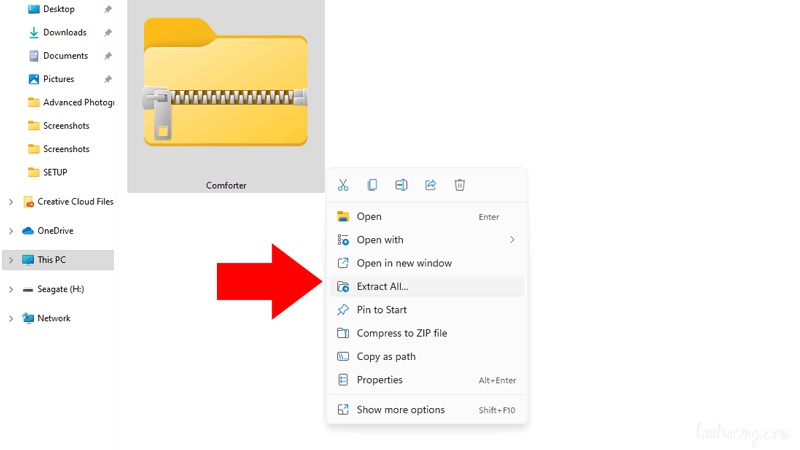Click the Seagate drive icon
Screen dimensions: 800x450
tap(28, 290)
